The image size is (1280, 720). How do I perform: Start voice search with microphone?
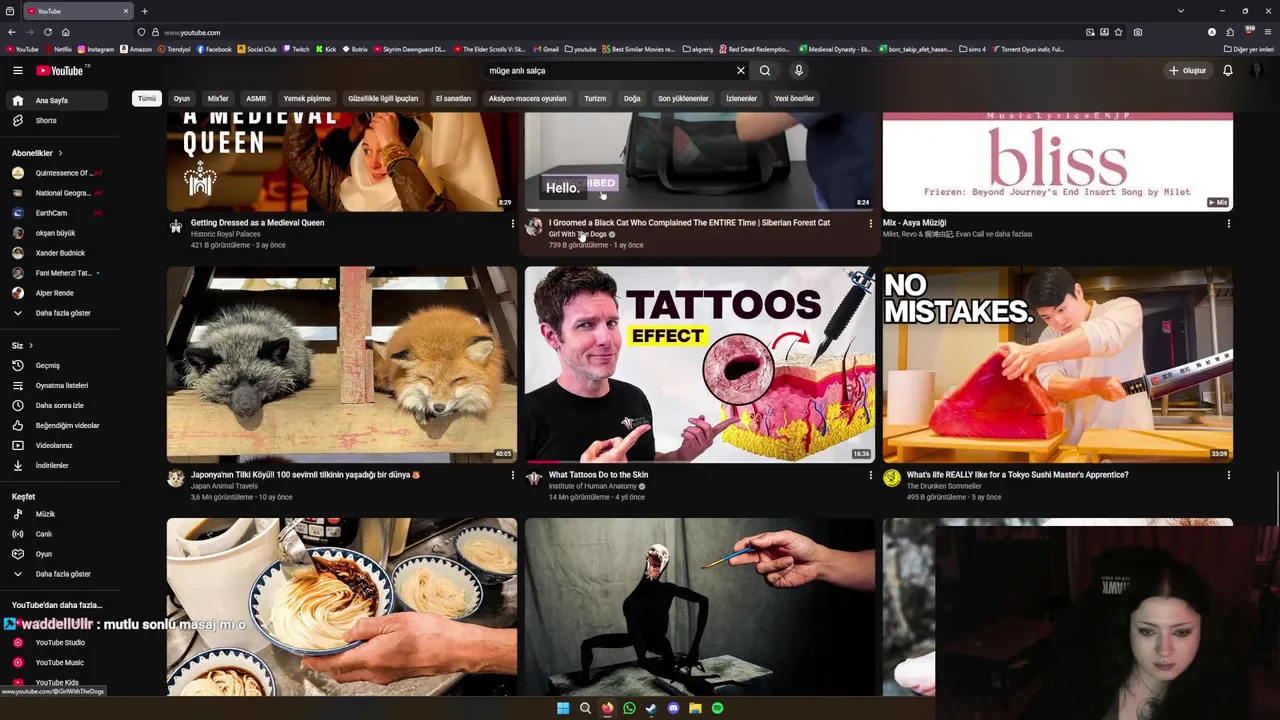click(798, 70)
